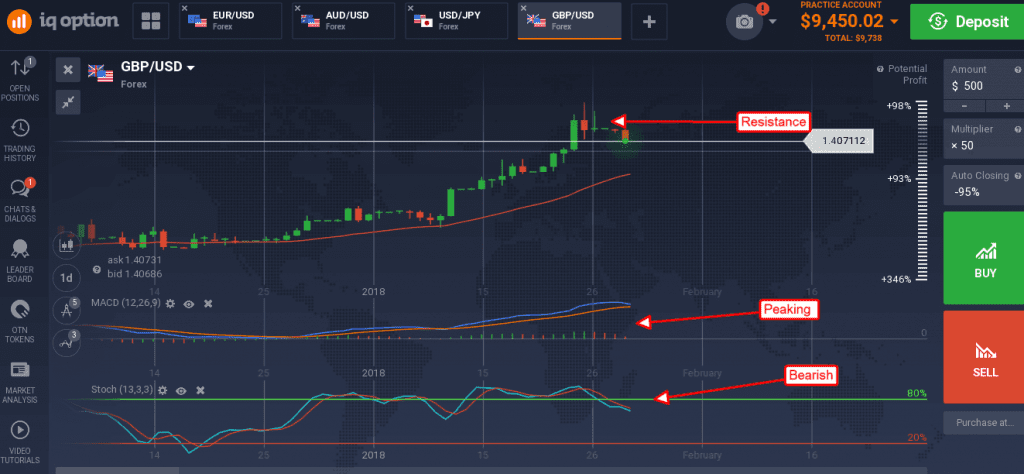
Task: Click the Potential Profit help icon
Action: (x=880, y=69)
